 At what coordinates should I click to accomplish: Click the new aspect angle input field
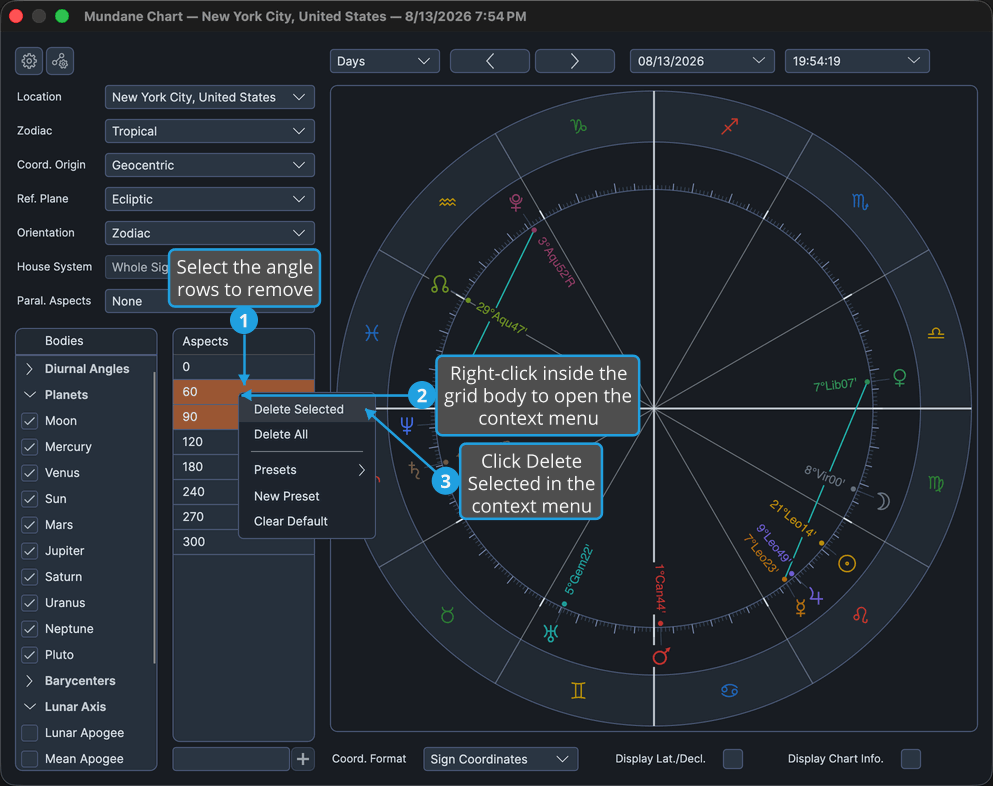pos(231,759)
